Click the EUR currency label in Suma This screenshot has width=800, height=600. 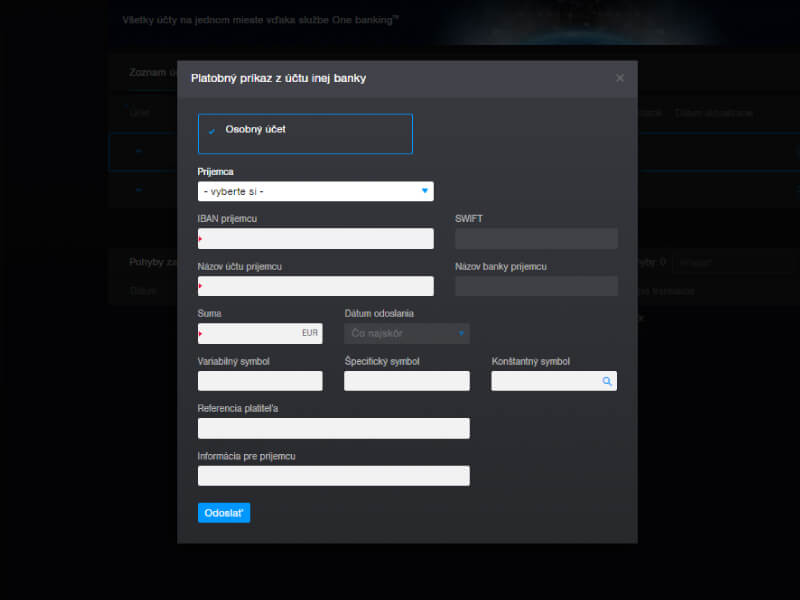pyautogui.click(x=310, y=333)
